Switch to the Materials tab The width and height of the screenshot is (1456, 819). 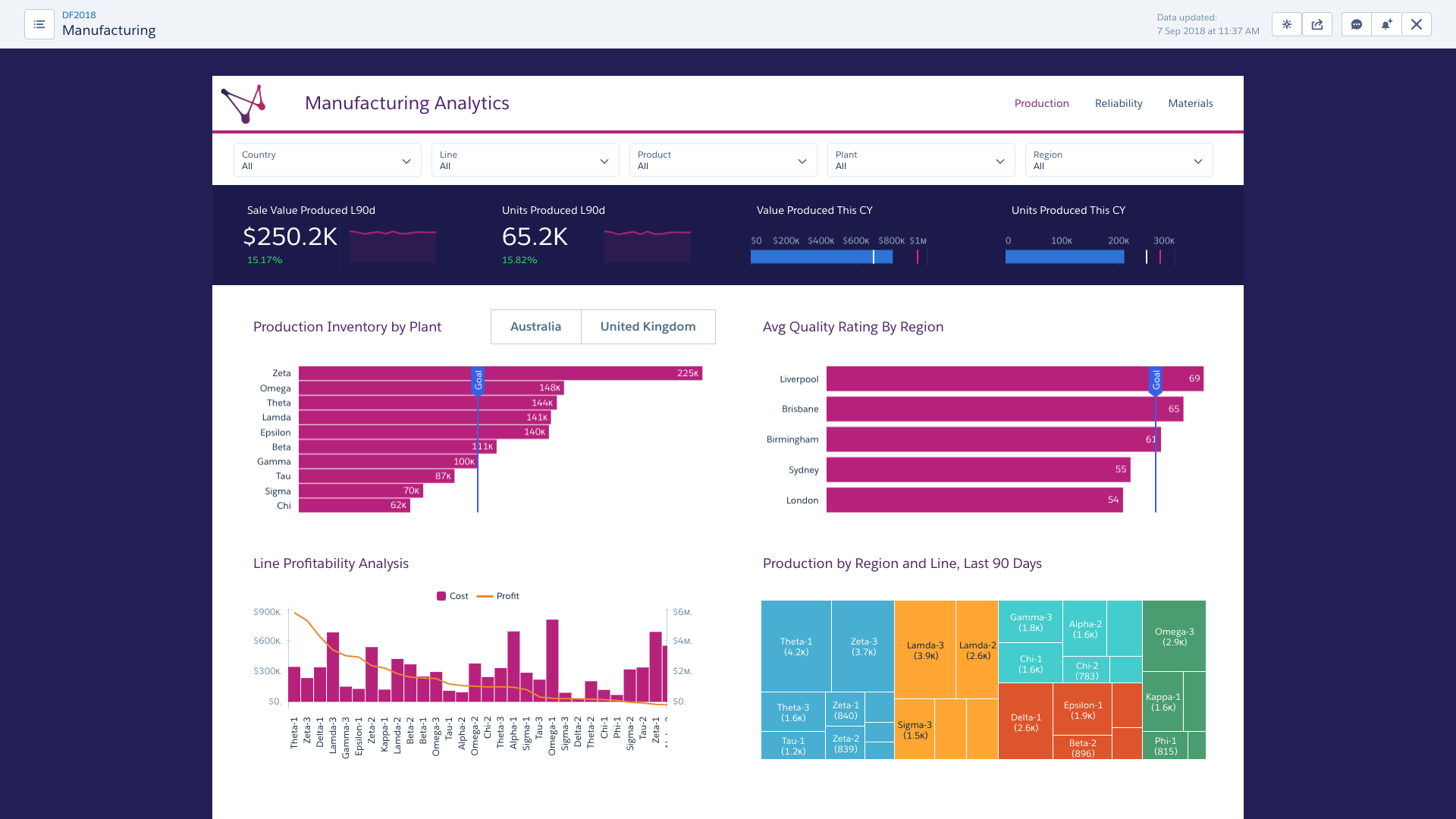click(1190, 103)
